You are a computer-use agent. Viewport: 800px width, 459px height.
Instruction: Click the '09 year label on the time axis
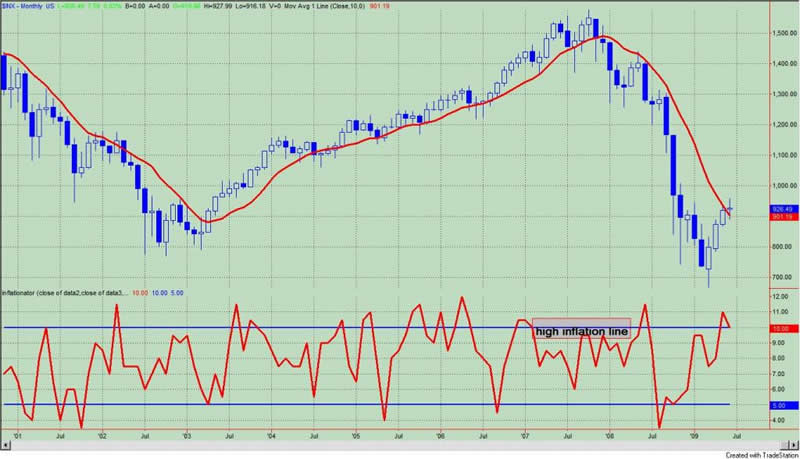693,437
